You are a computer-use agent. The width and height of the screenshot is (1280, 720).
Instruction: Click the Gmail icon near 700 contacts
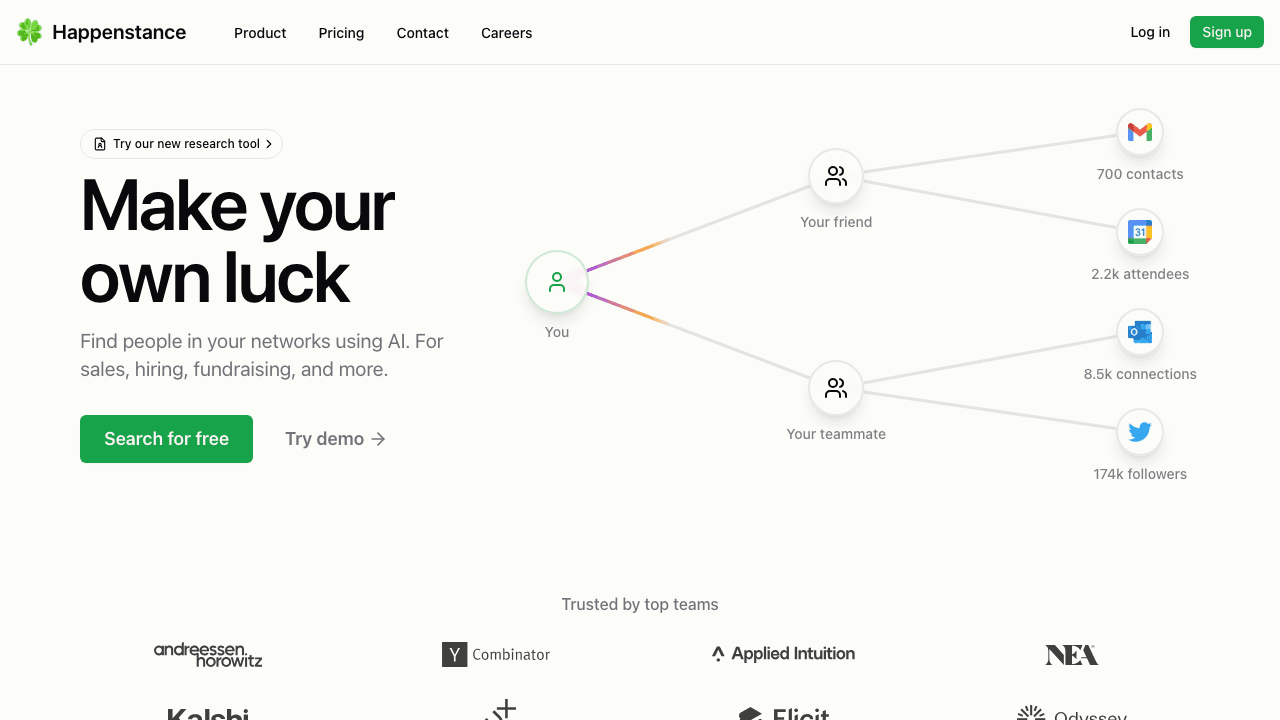click(1139, 131)
